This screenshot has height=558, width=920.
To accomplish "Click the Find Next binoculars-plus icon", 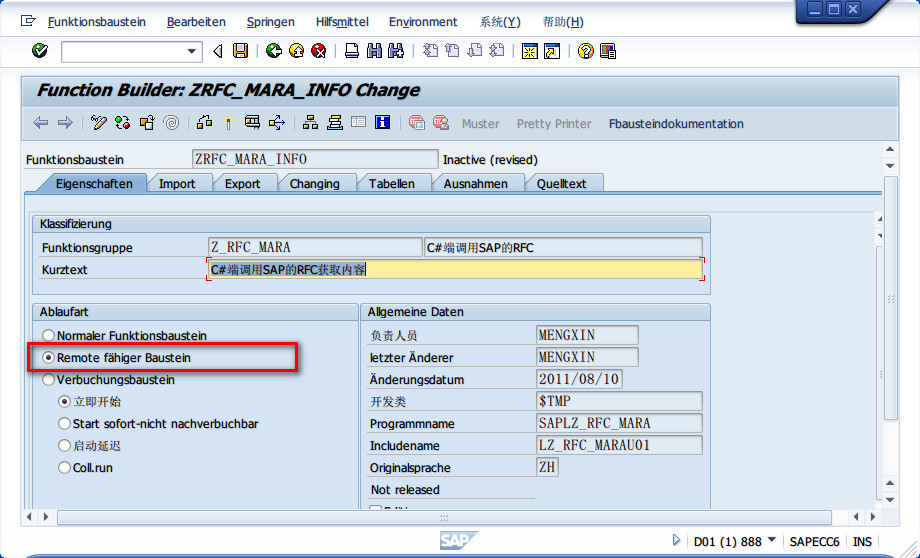I will (396, 51).
